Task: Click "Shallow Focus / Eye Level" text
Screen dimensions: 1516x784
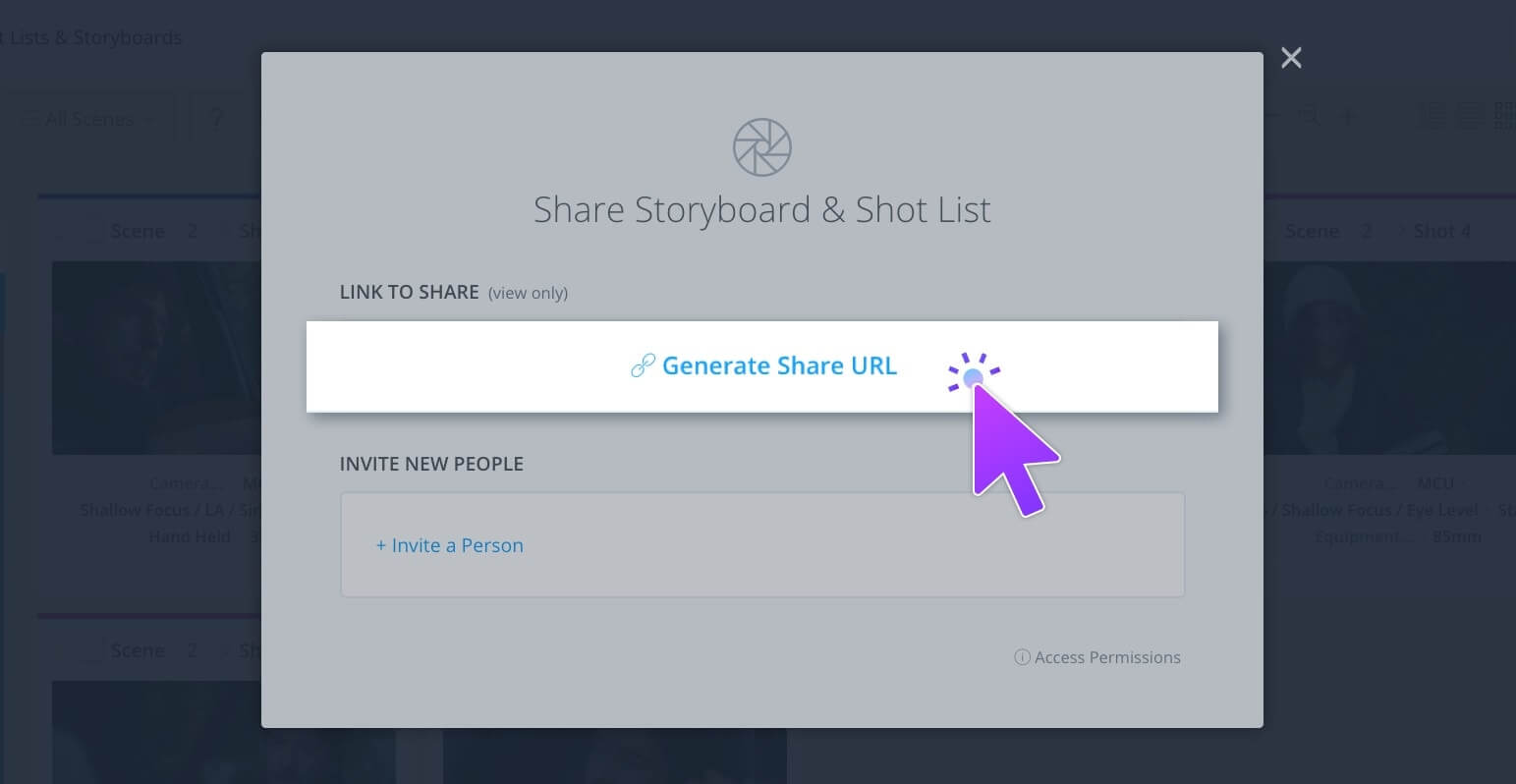Action: point(1379,510)
